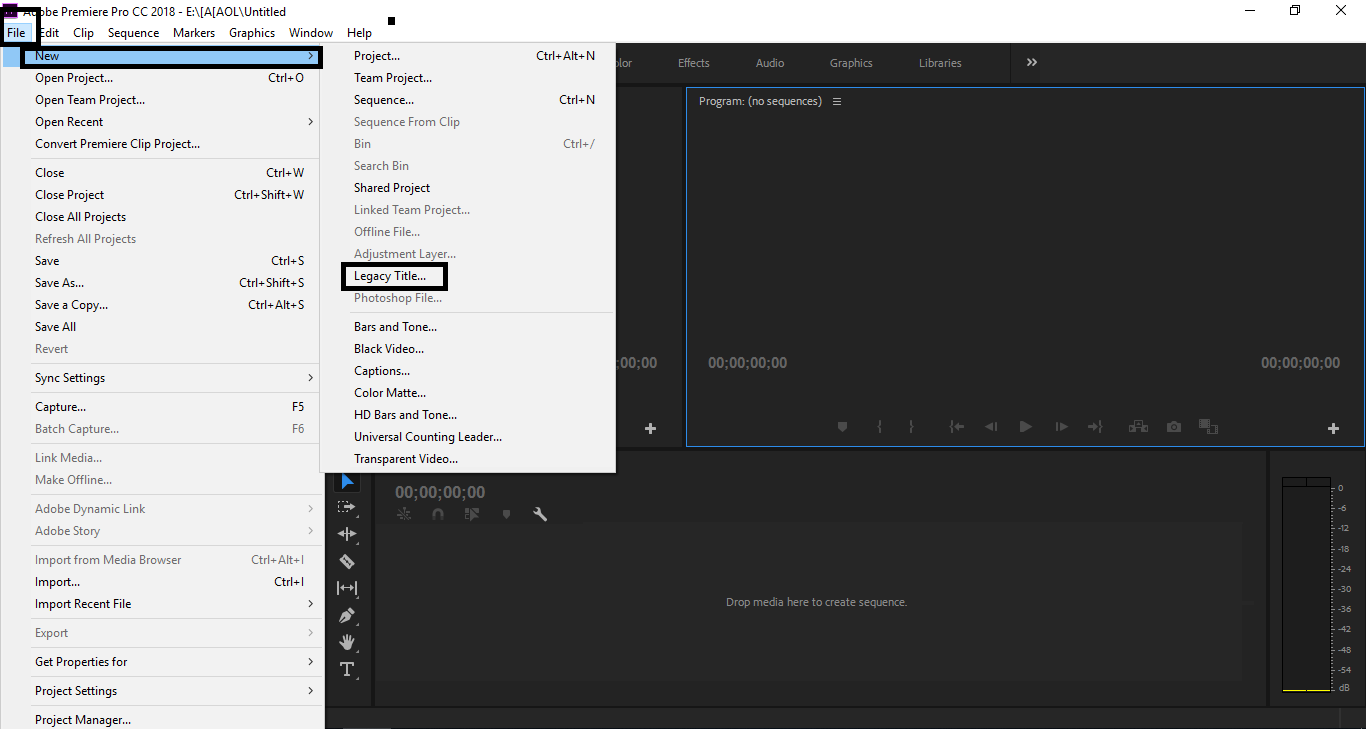
Task: Click the Lift button
Action: (1138, 427)
